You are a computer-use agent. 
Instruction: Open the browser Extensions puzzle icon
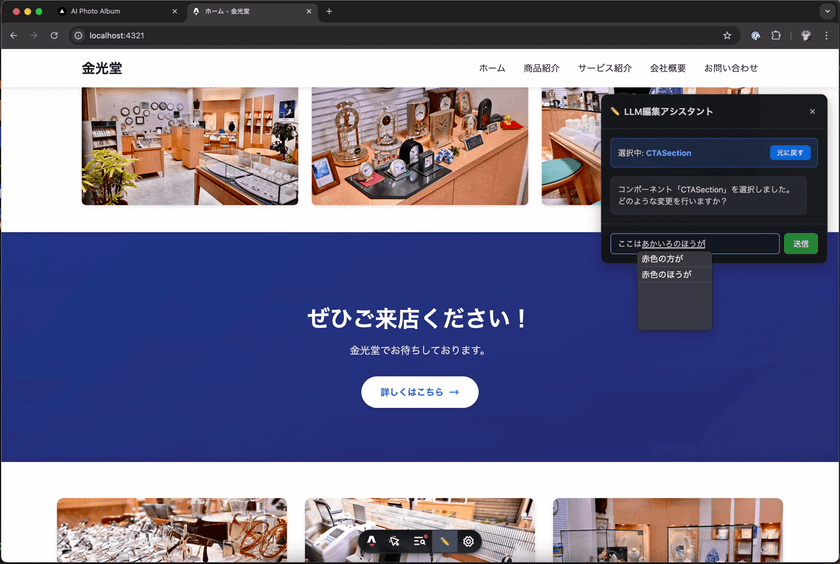776,35
